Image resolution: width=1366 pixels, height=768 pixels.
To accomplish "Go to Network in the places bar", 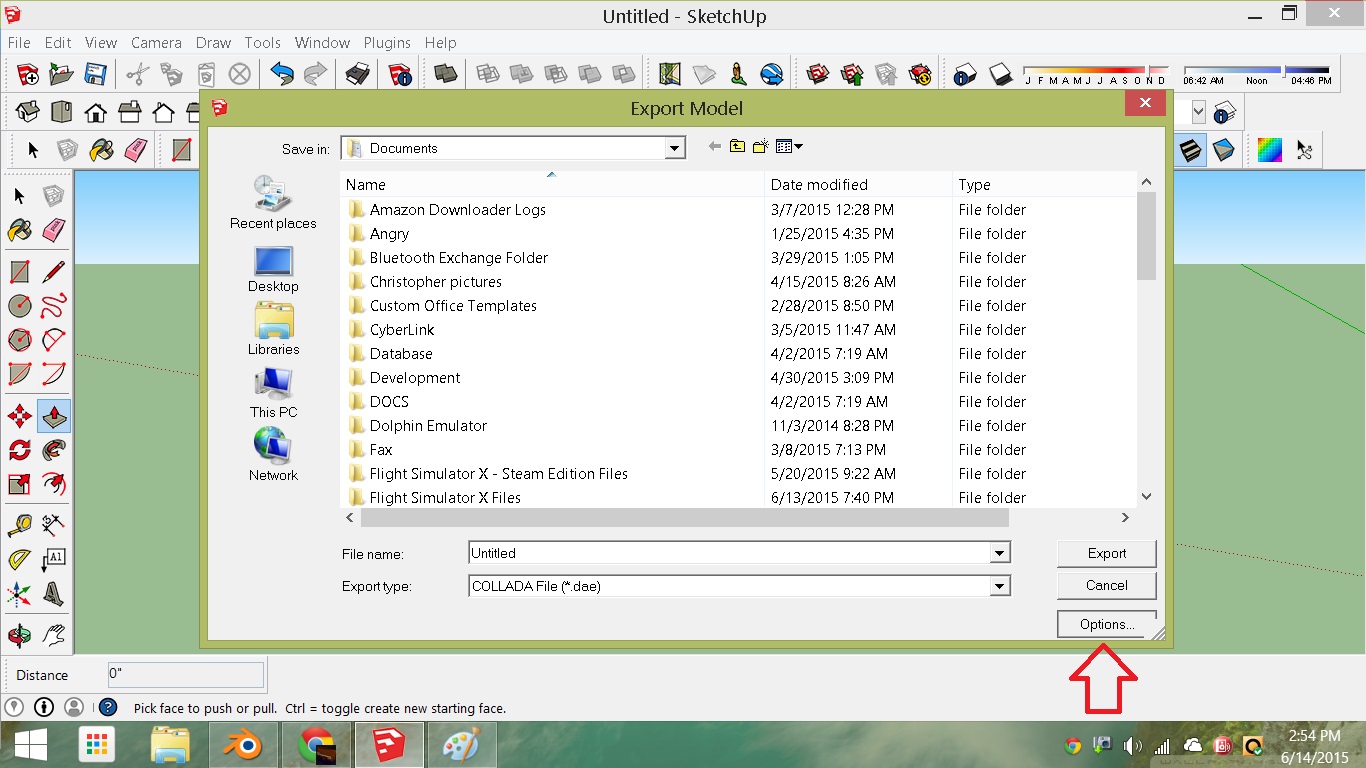I will pos(273,456).
